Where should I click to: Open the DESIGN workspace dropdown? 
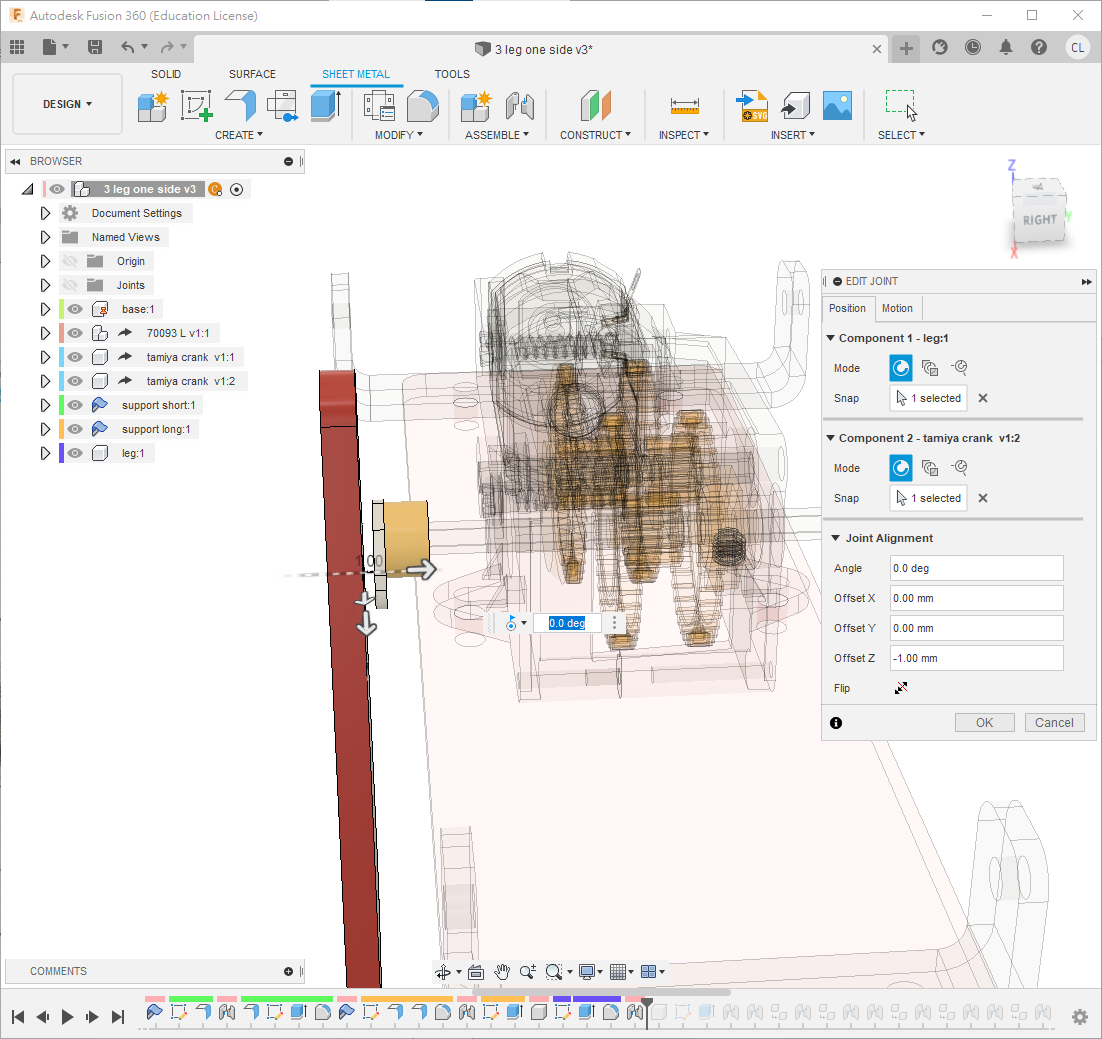coord(67,104)
